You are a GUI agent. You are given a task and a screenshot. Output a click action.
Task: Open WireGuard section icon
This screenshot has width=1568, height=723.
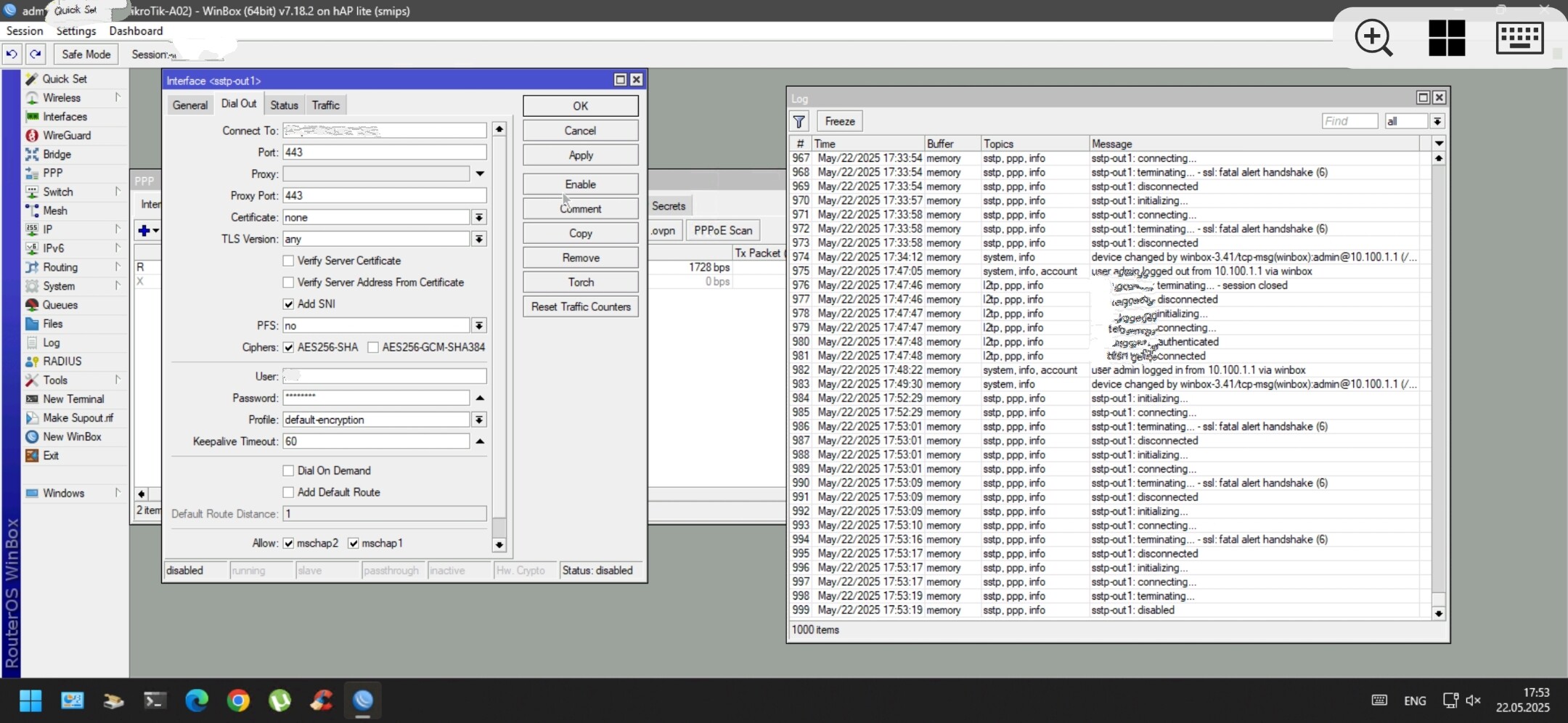(32, 135)
